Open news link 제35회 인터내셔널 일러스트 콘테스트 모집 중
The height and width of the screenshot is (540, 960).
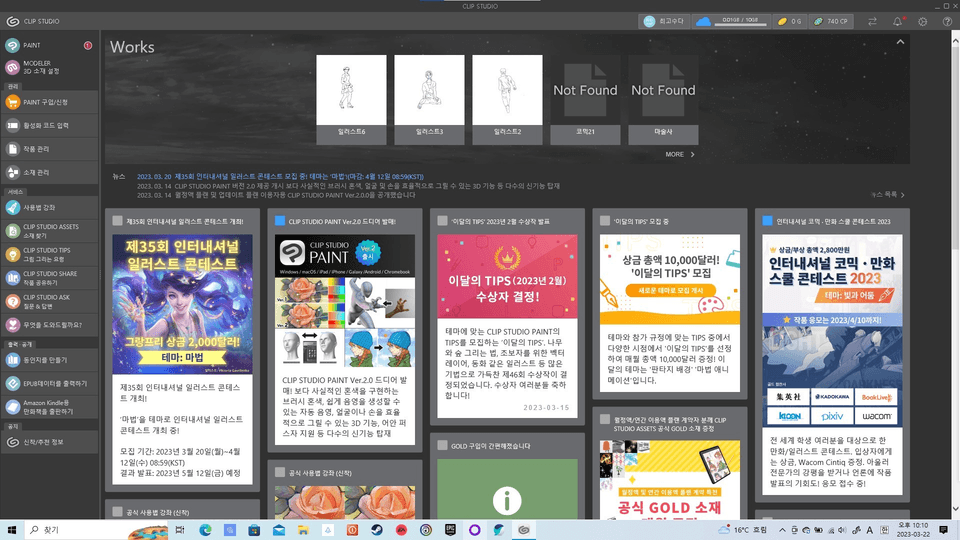280,176
